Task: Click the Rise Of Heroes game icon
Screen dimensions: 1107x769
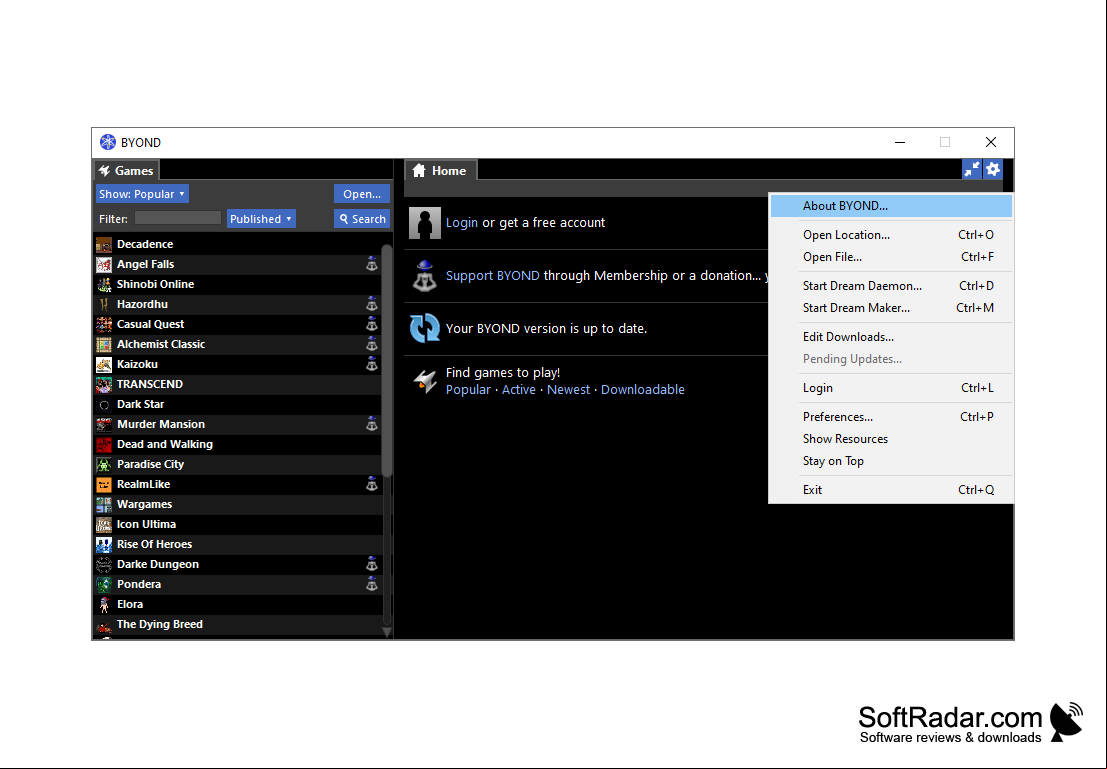Action: pos(104,545)
